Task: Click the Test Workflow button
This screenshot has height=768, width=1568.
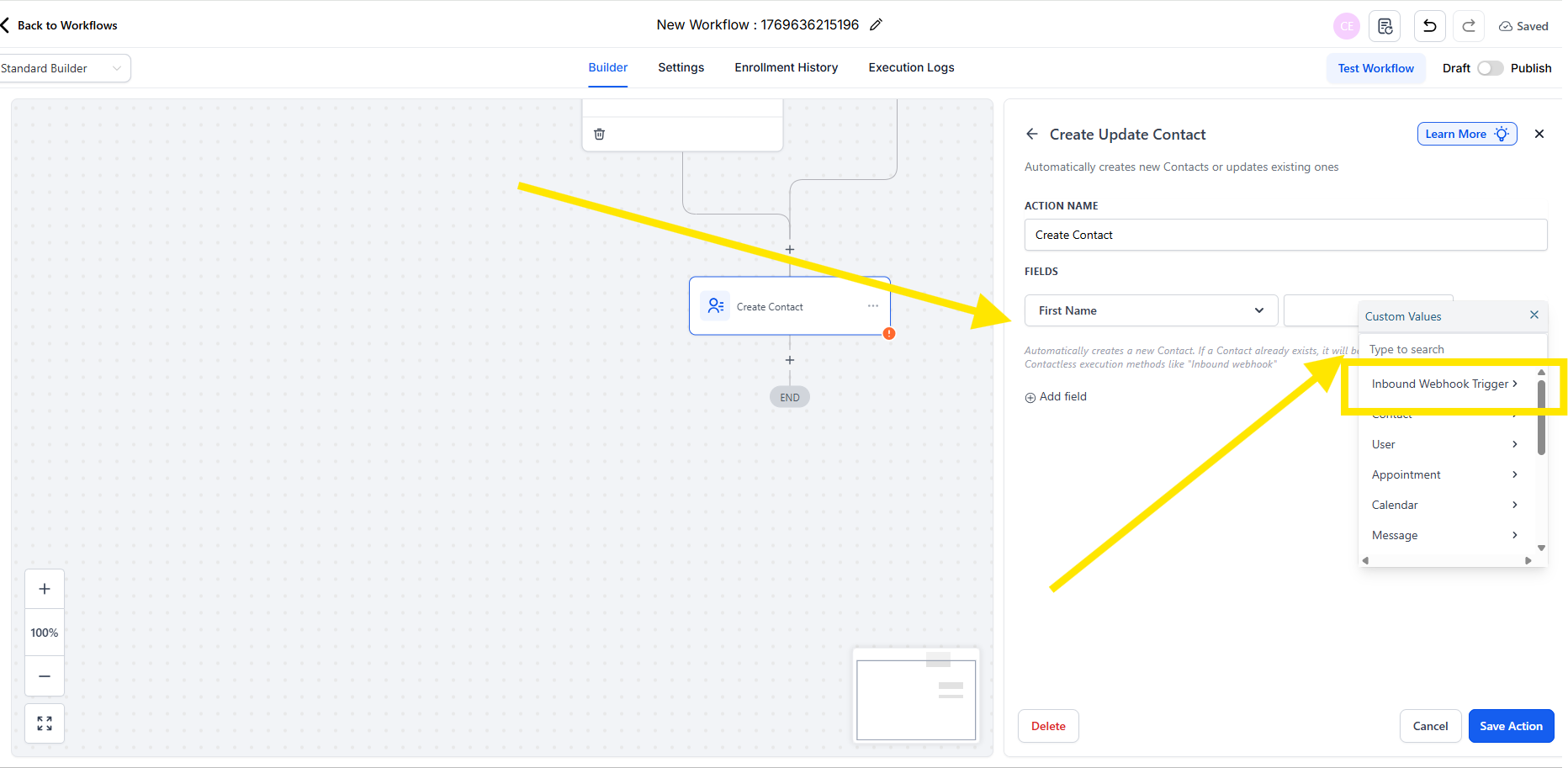Action: (1375, 68)
